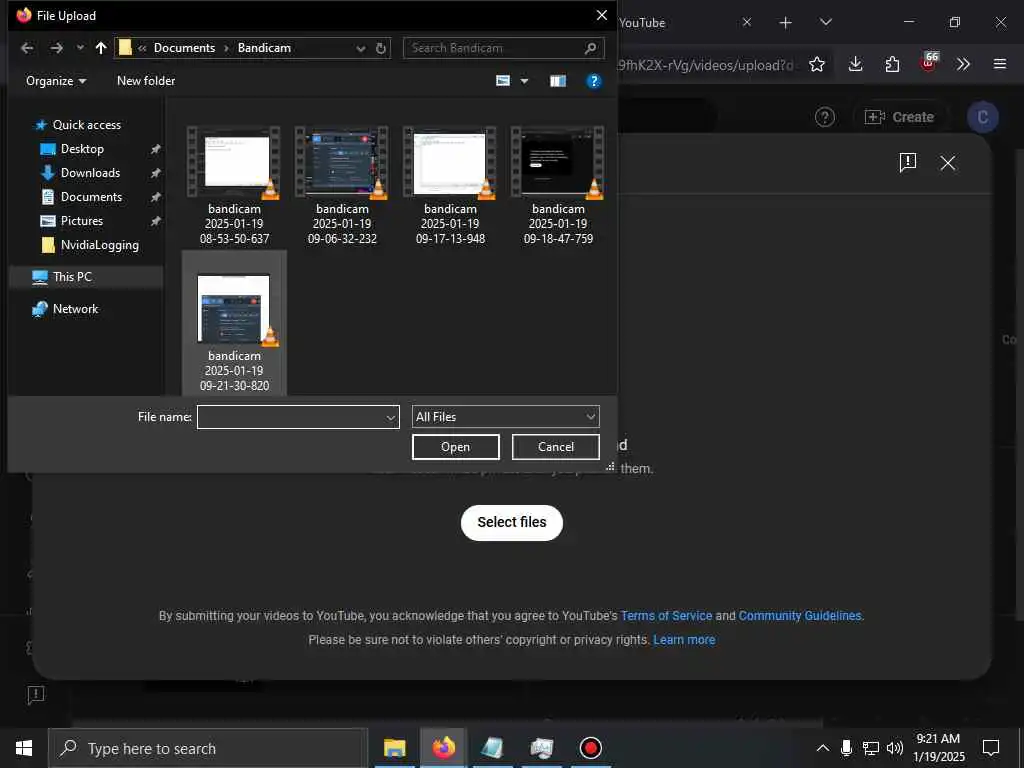The height and width of the screenshot is (768, 1024).
Task: Select video bandicam 09-18-47-759
Action: coord(558,185)
